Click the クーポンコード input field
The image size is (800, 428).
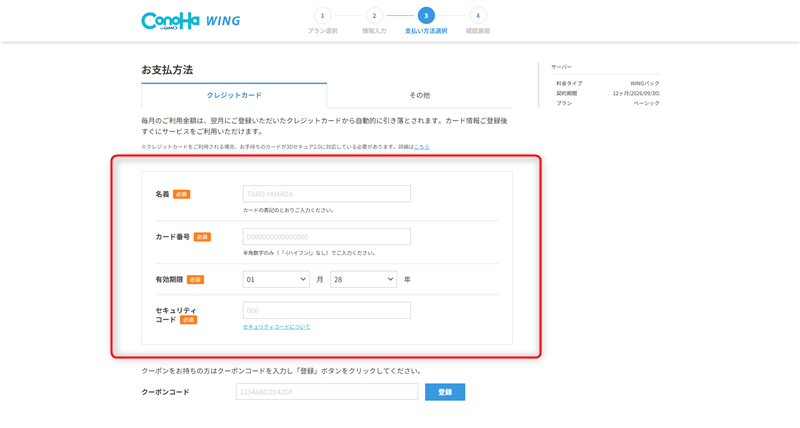pos(327,392)
